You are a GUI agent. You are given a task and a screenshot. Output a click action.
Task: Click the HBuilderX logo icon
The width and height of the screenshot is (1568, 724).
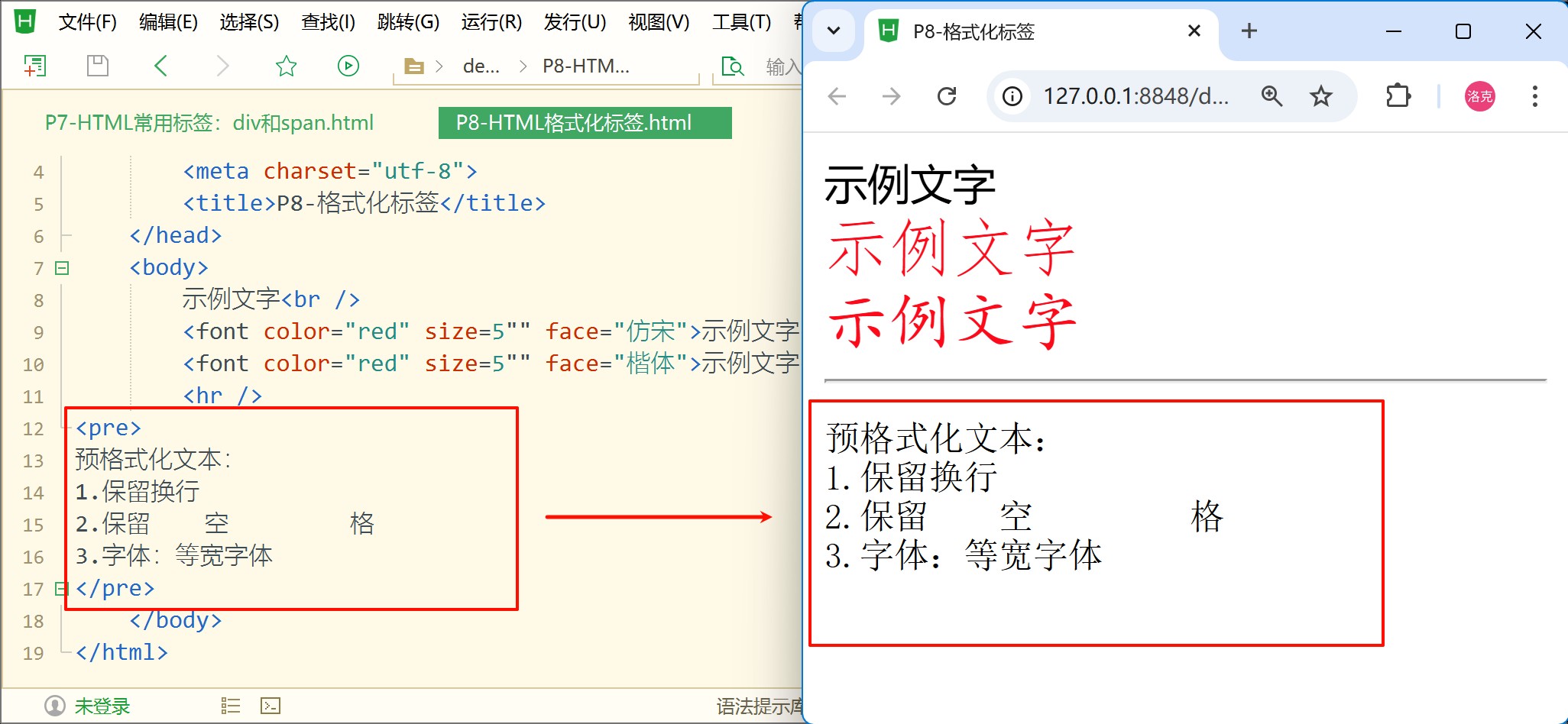[24, 21]
